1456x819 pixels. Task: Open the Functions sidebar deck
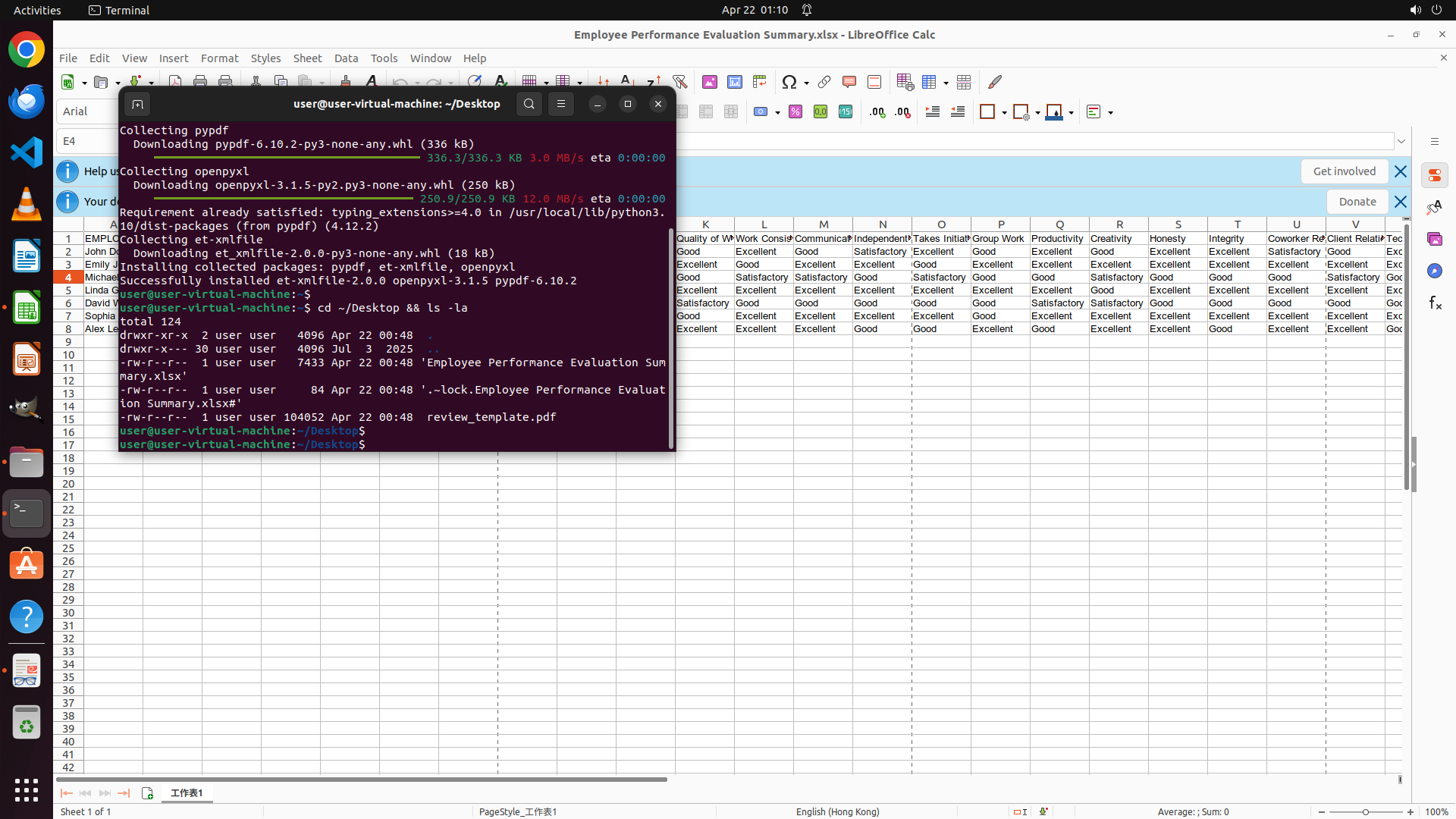coord(1434,303)
